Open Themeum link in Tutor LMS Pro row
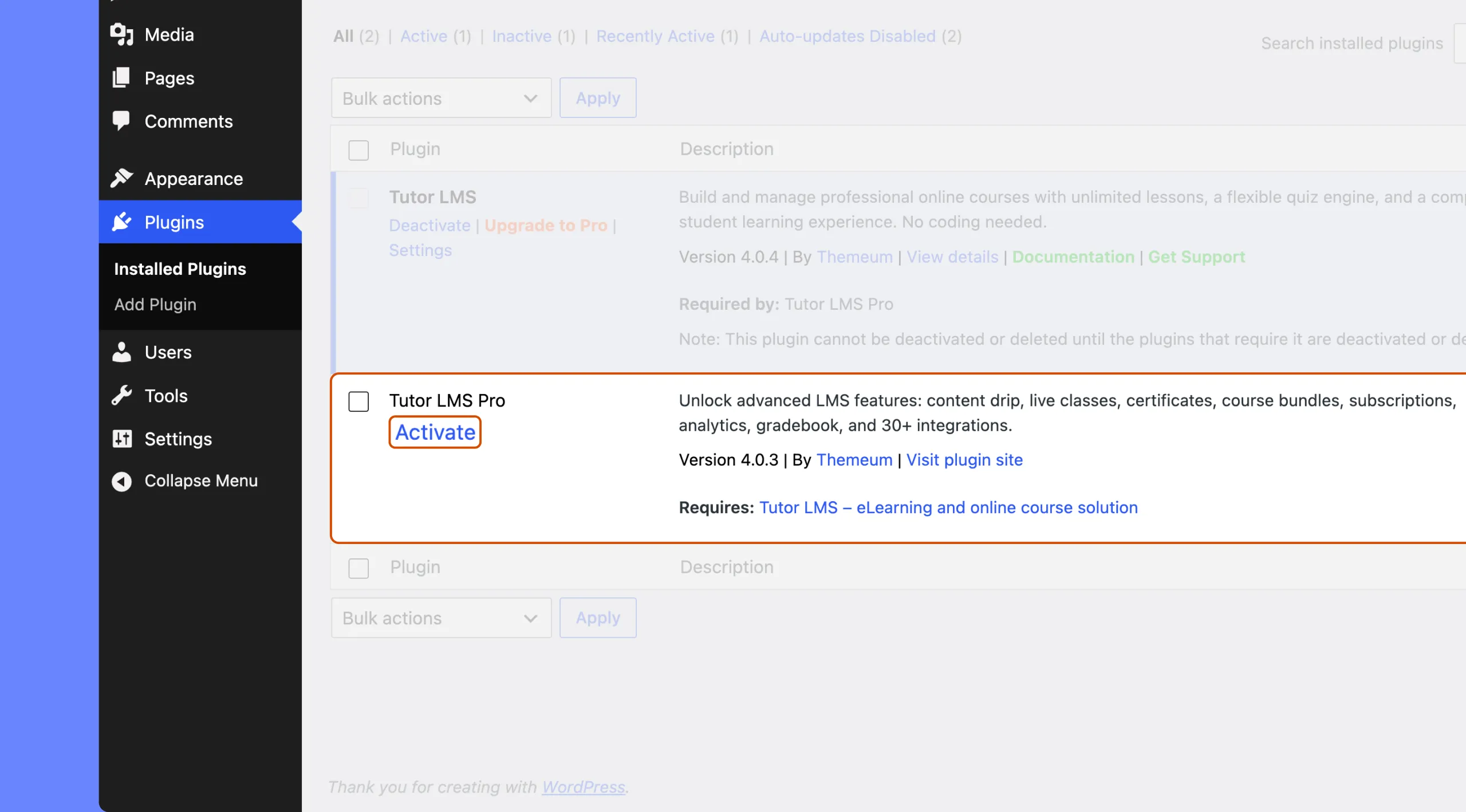Image resolution: width=1466 pixels, height=812 pixels. tap(854, 460)
